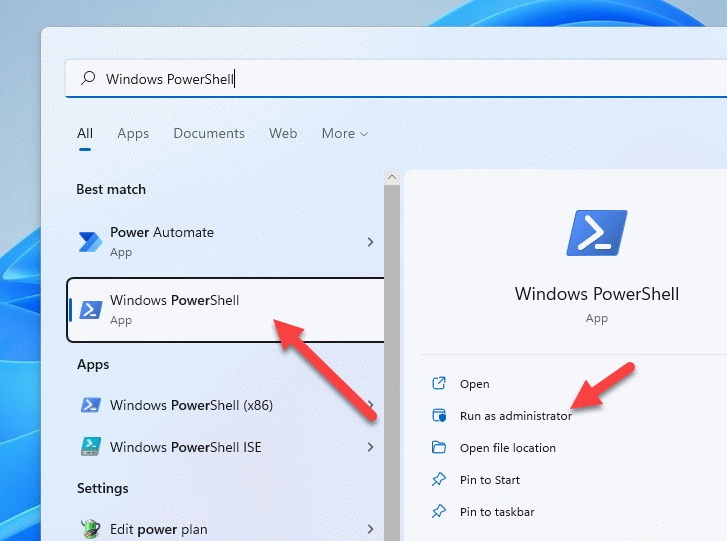Click the Windows PowerShell ISE icon
The image size is (727, 541).
pyautogui.click(x=91, y=446)
